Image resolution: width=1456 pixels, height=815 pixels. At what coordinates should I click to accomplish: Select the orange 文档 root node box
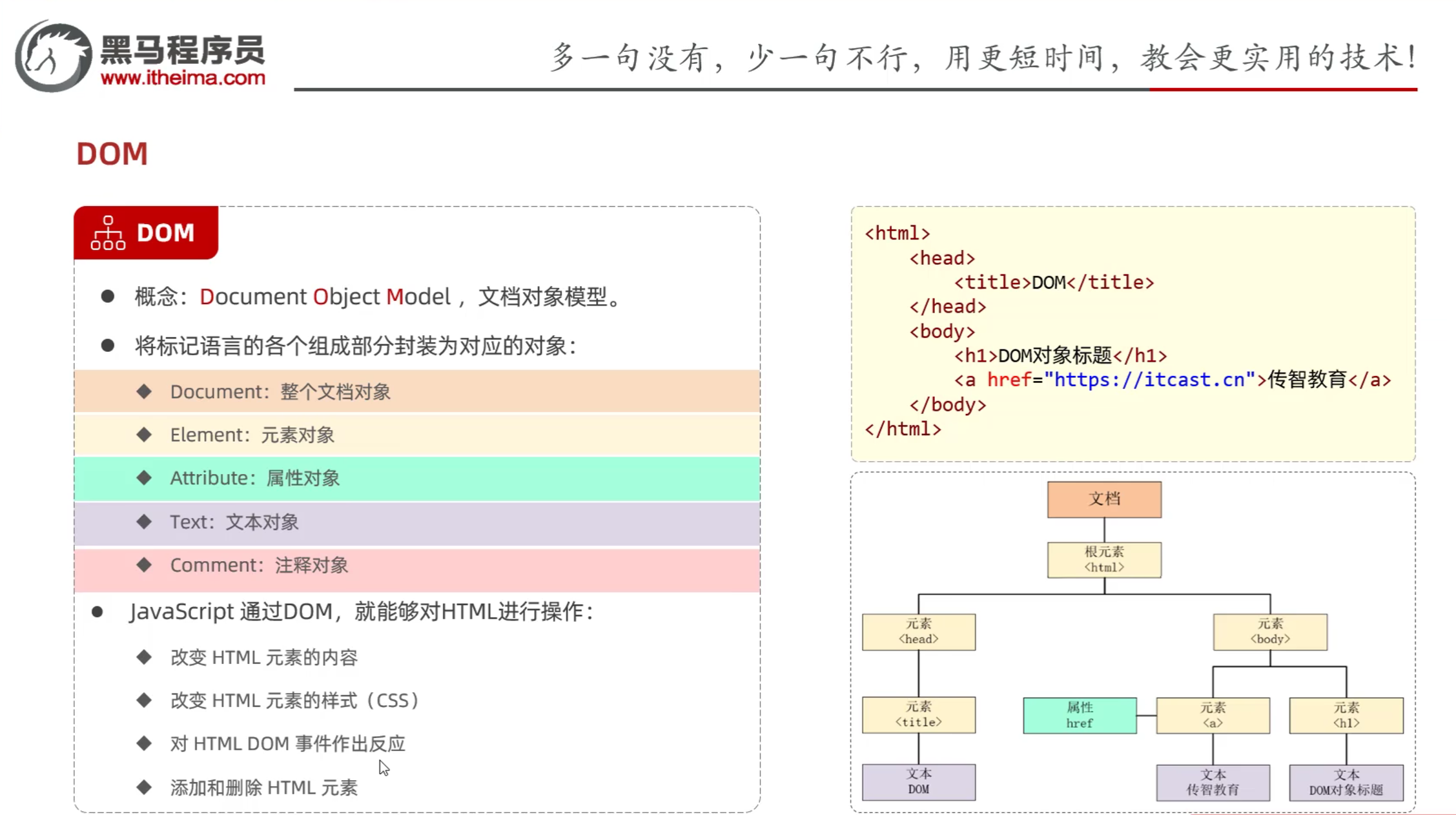pyautogui.click(x=1104, y=499)
